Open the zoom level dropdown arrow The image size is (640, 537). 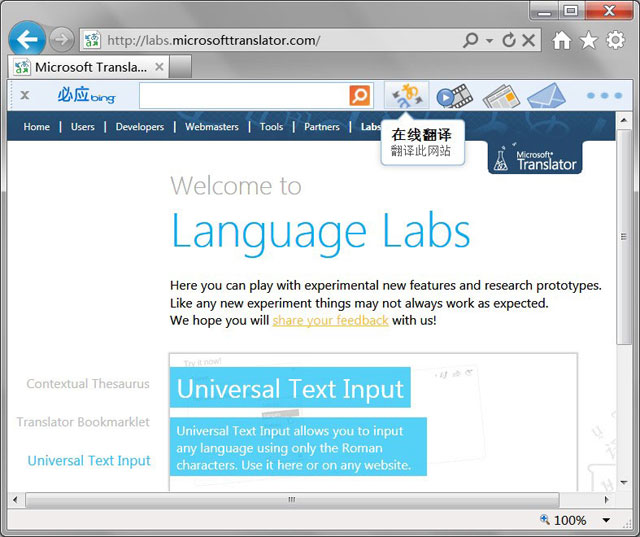coord(606,520)
